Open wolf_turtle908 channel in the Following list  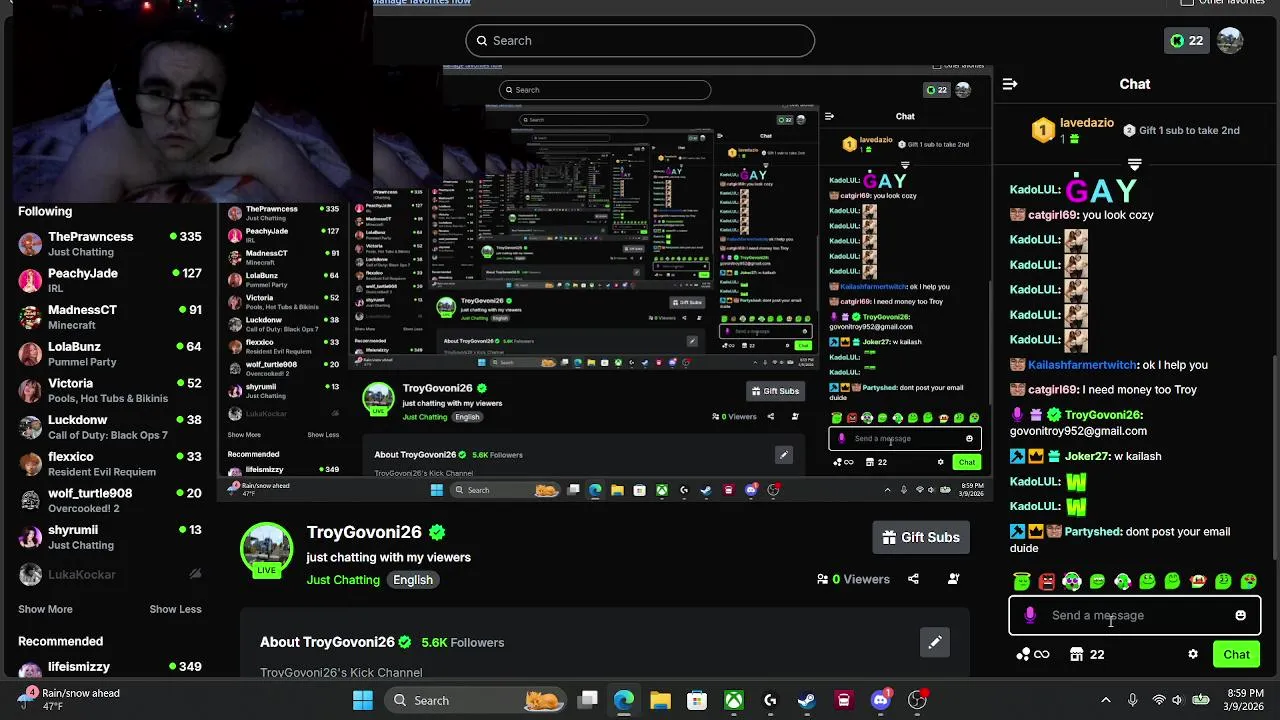(x=110, y=500)
